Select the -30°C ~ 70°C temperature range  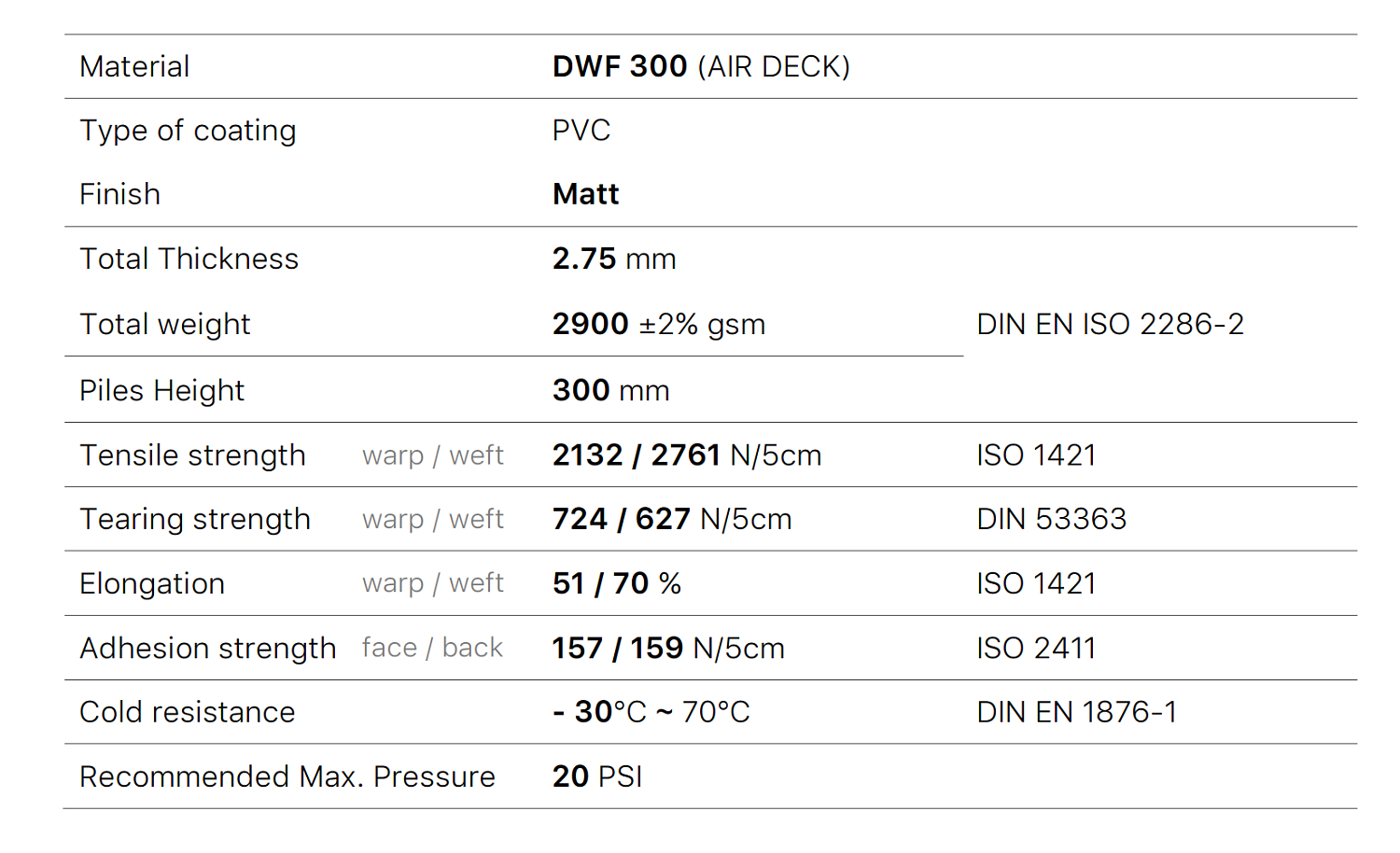click(x=651, y=712)
